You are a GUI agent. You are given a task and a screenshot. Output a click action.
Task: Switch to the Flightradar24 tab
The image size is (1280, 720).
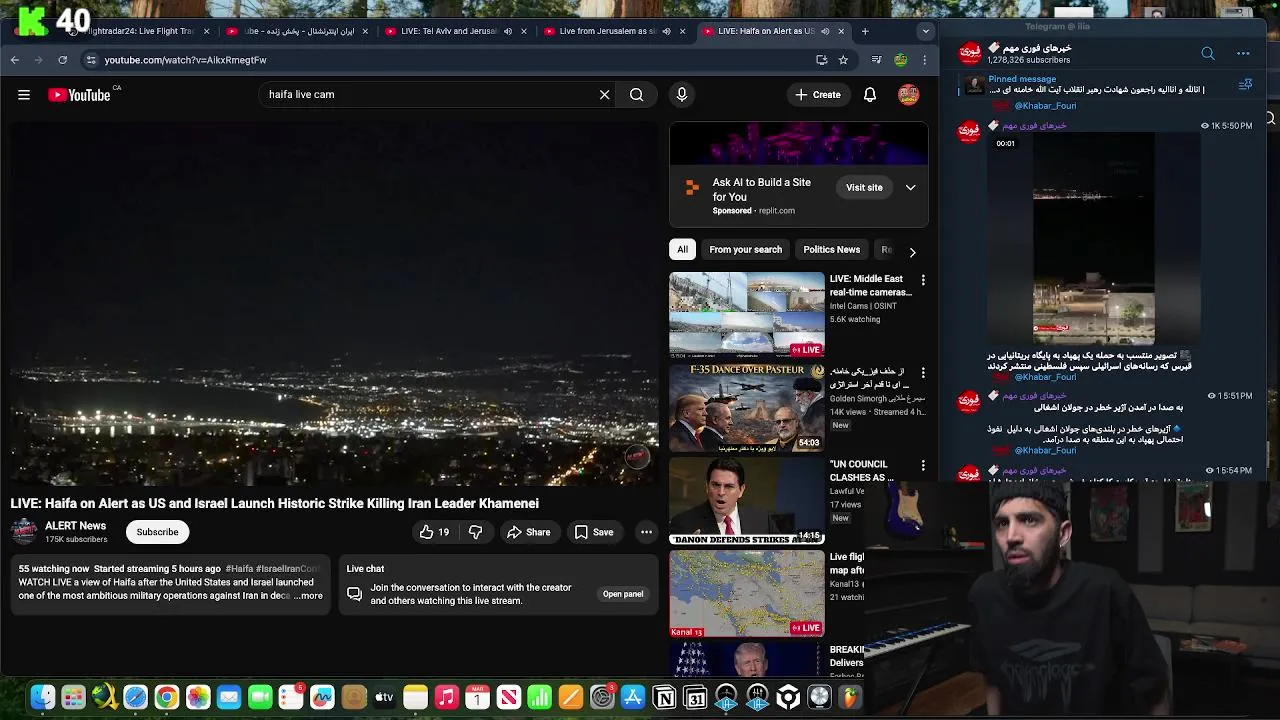point(140,31)
